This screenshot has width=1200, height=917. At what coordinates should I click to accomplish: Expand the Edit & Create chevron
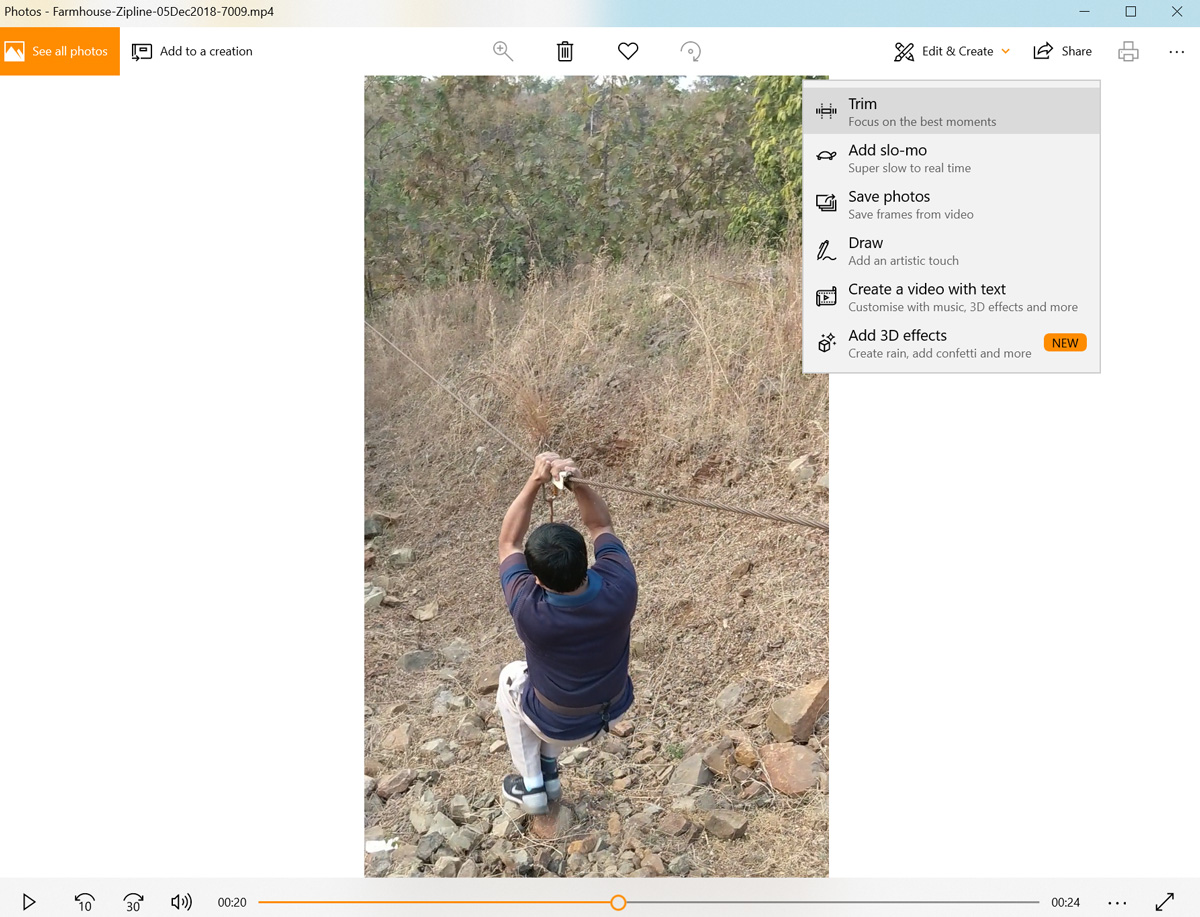(1004, 50)
